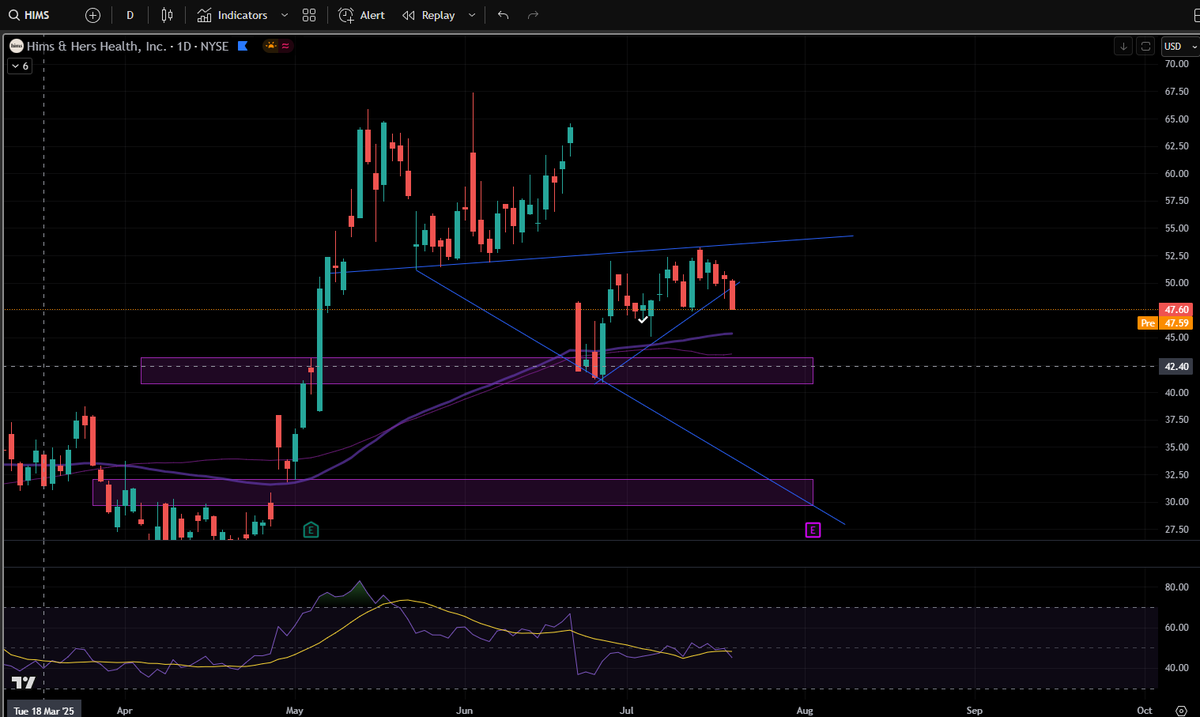
Task: Click the 70.00 price scale label
Action: click(1176, 64)
